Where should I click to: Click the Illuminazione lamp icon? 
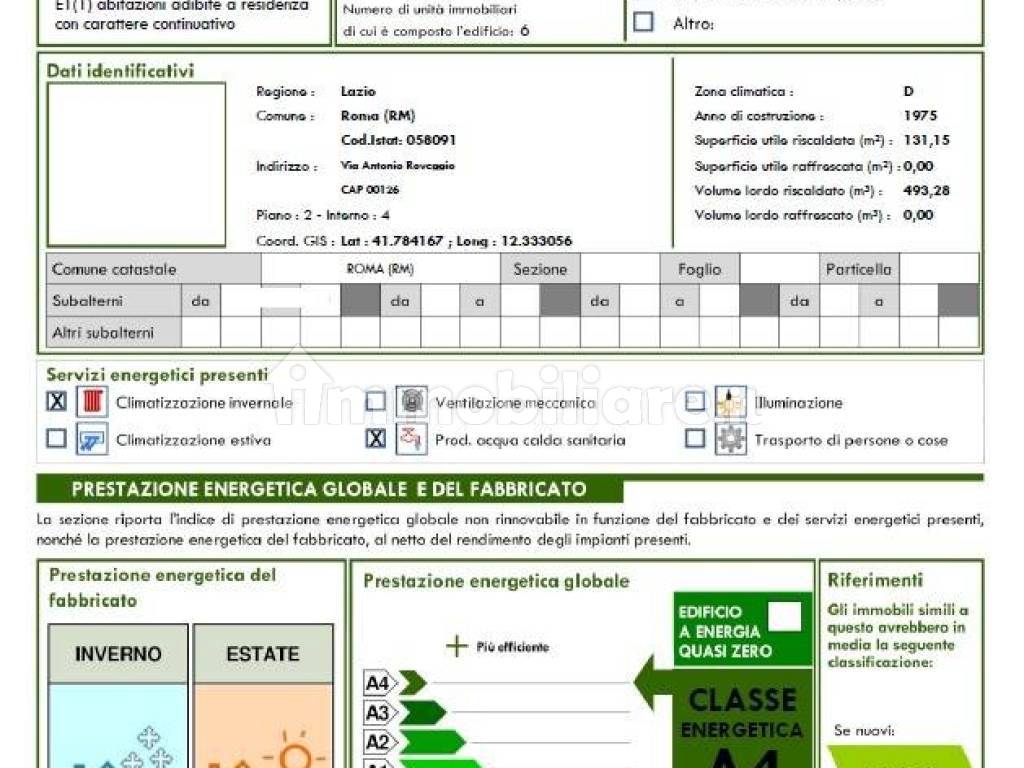[731, 402]
